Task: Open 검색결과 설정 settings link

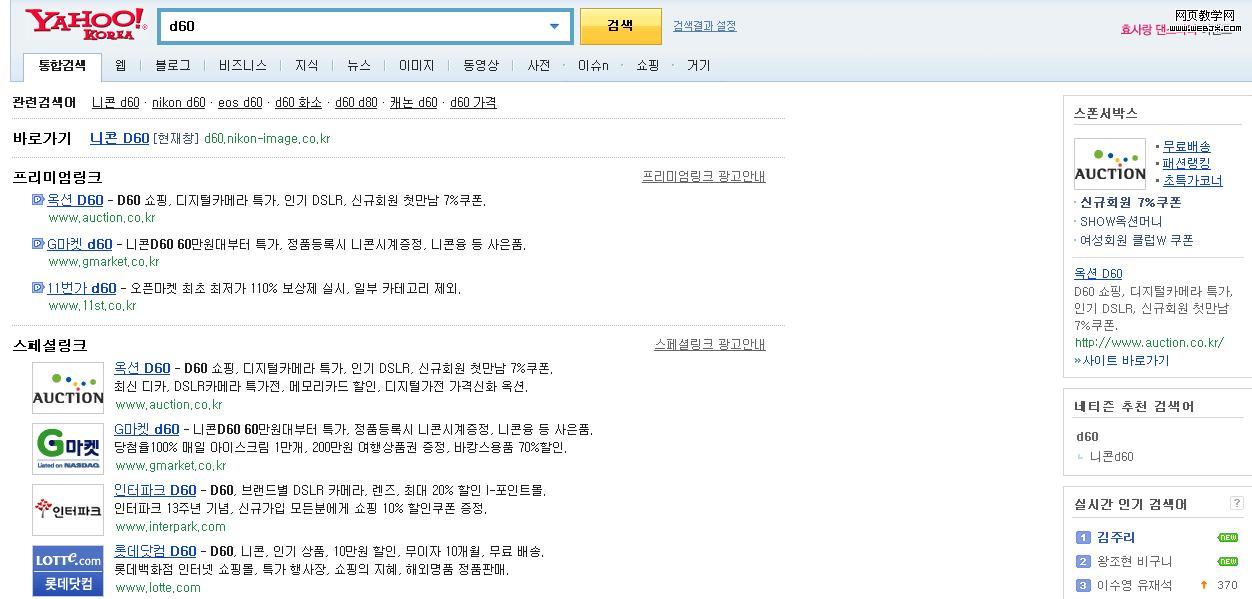Action: [x=704, y=26]
